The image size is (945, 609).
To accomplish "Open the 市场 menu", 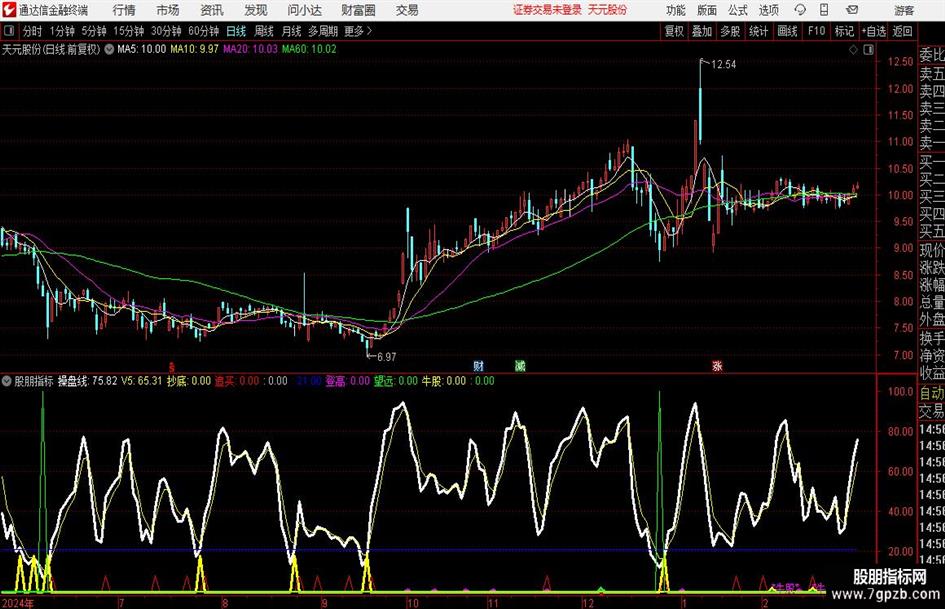I will click(168, 10).
